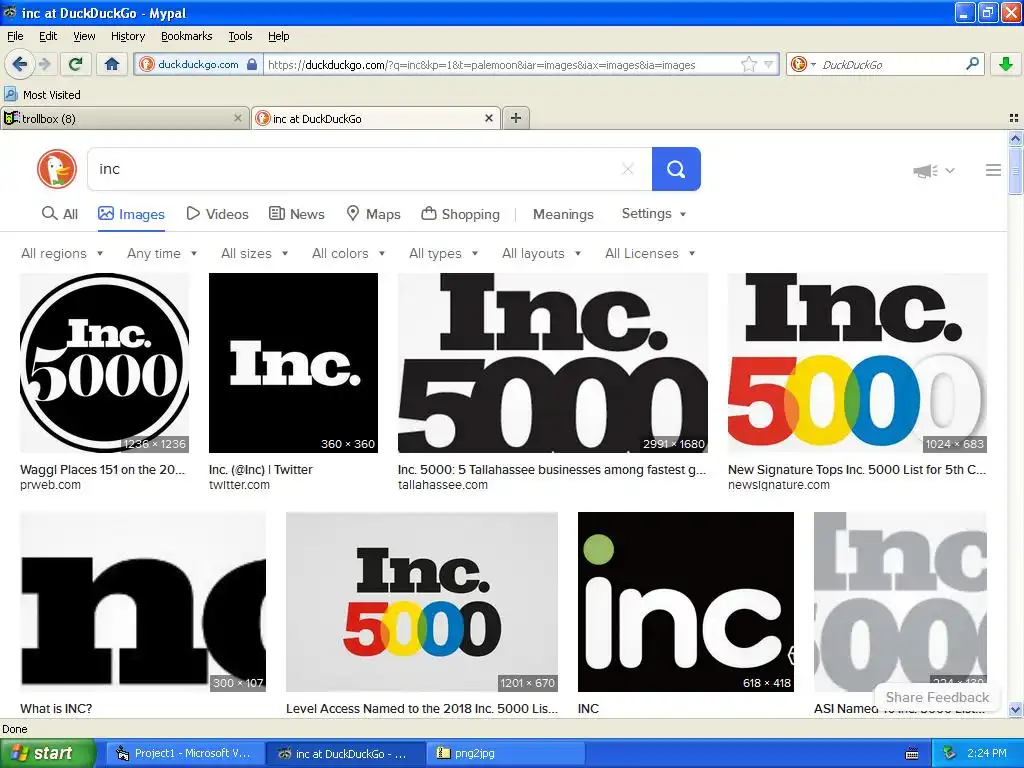Viewport: 1024px width, 768px height.
Task: Click the forward navigation arrow
Action: coord(44,64)
